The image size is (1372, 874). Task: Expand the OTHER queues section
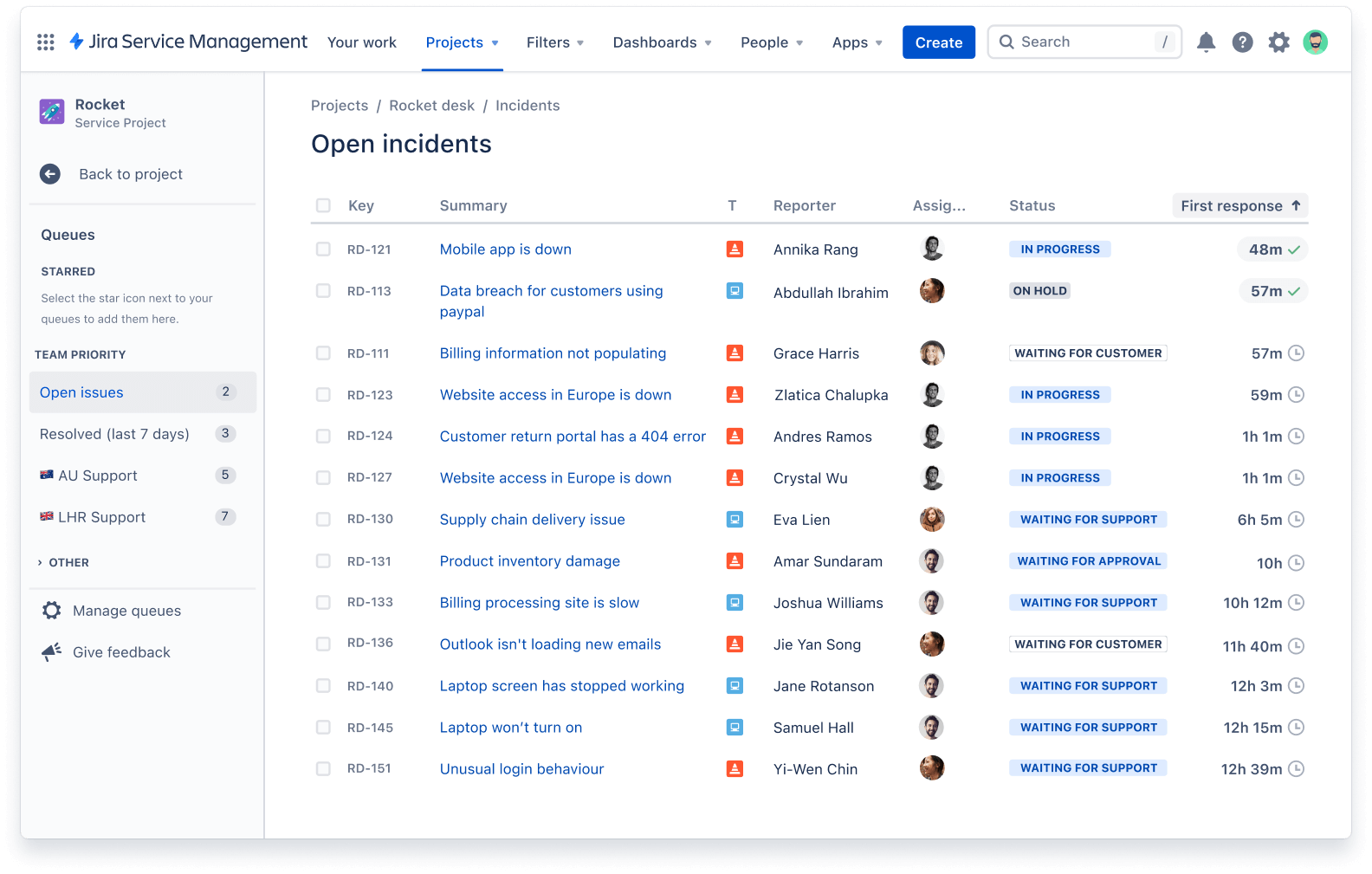click(x=63, y=562)
